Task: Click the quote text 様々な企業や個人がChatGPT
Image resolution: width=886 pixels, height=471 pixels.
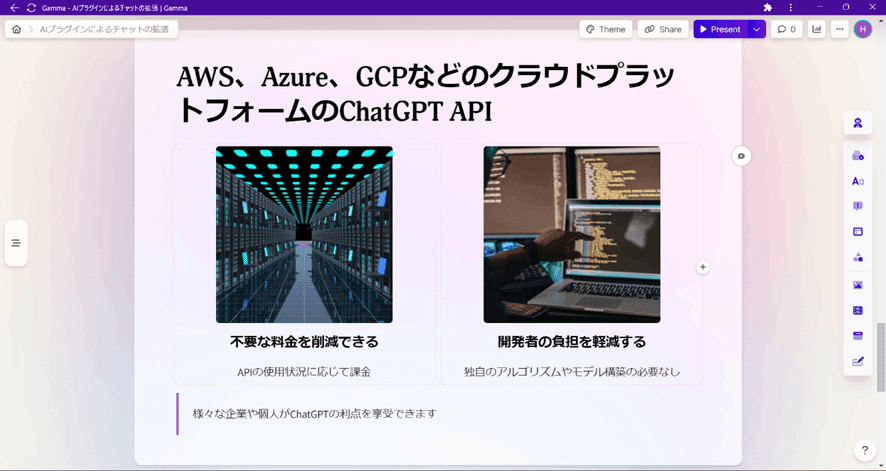Action: pyautogui.click(x=315, y=413)
